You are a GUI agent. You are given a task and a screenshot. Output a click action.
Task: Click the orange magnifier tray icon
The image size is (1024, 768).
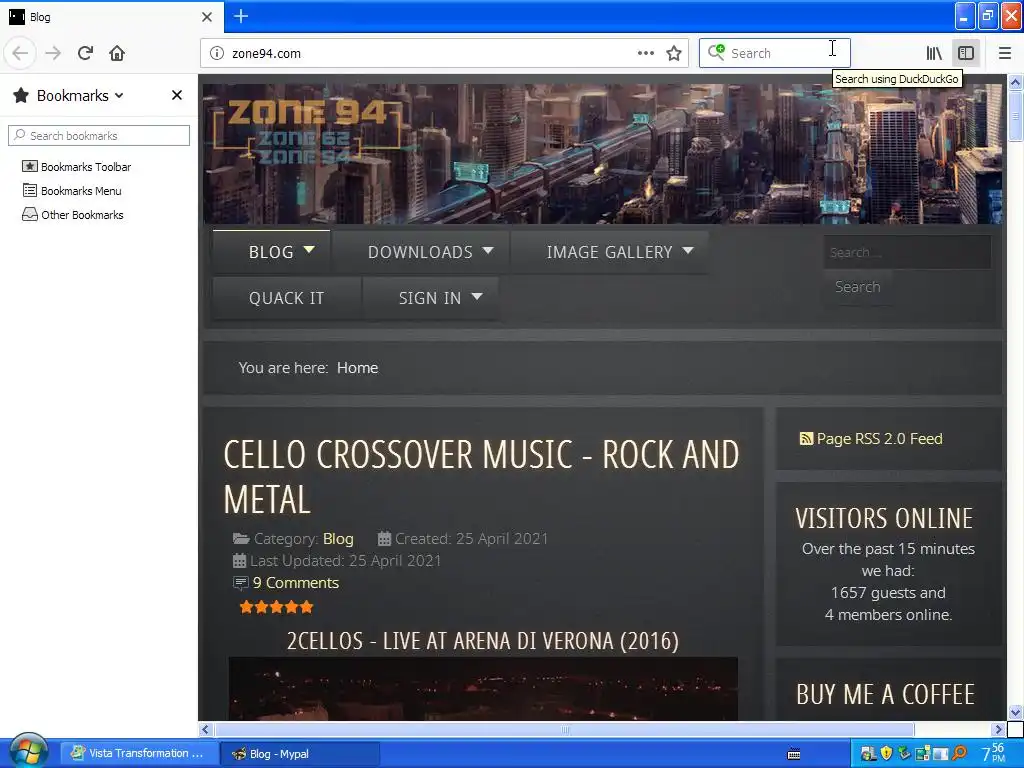(959, 753)
